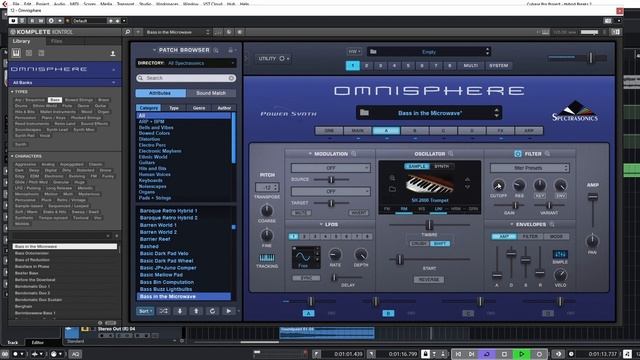The image size is (640, 360).
Task: Open the HW dropdown in the top bar
Action: [x=354, y=51]
